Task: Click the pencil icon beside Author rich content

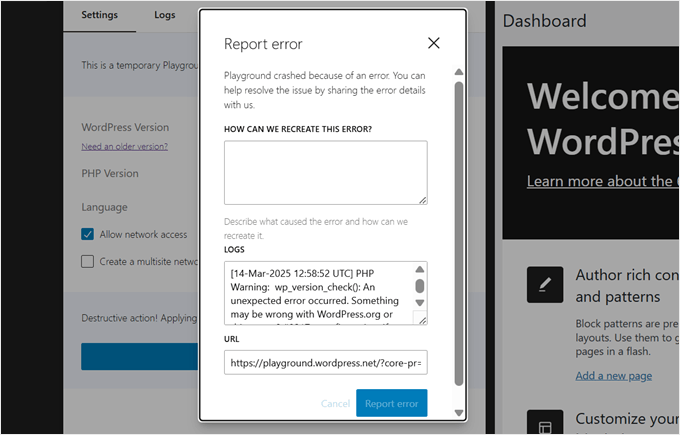Action: tap(545, 285)
